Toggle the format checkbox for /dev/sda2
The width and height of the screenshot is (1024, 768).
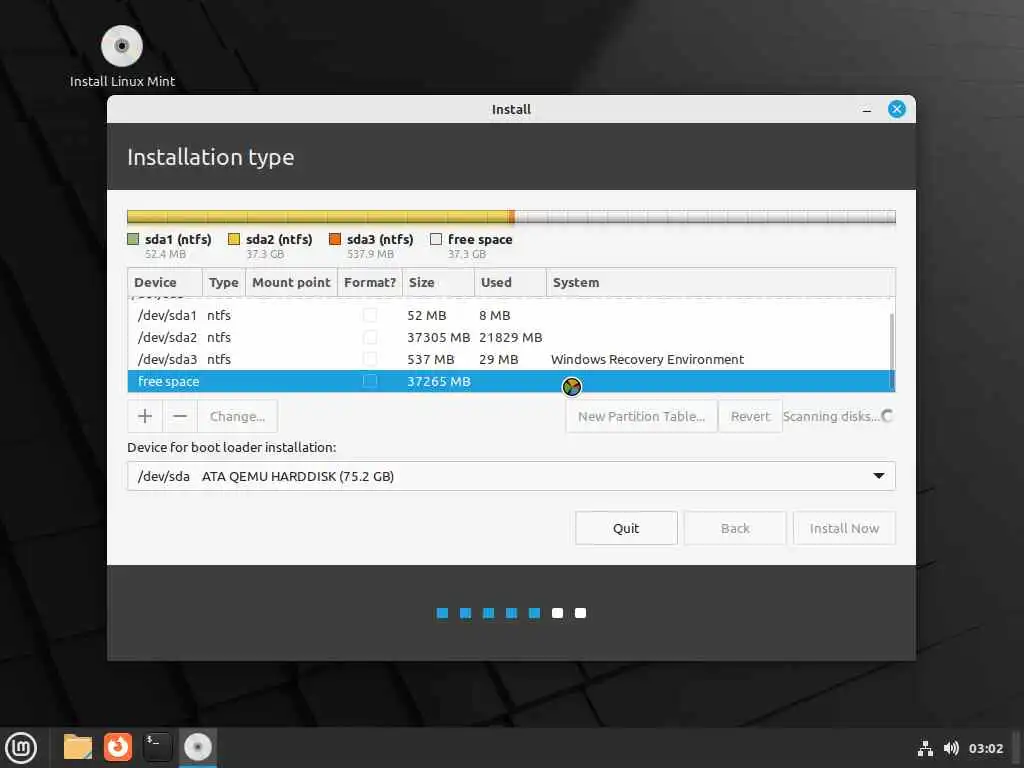[x=370, y=337]
